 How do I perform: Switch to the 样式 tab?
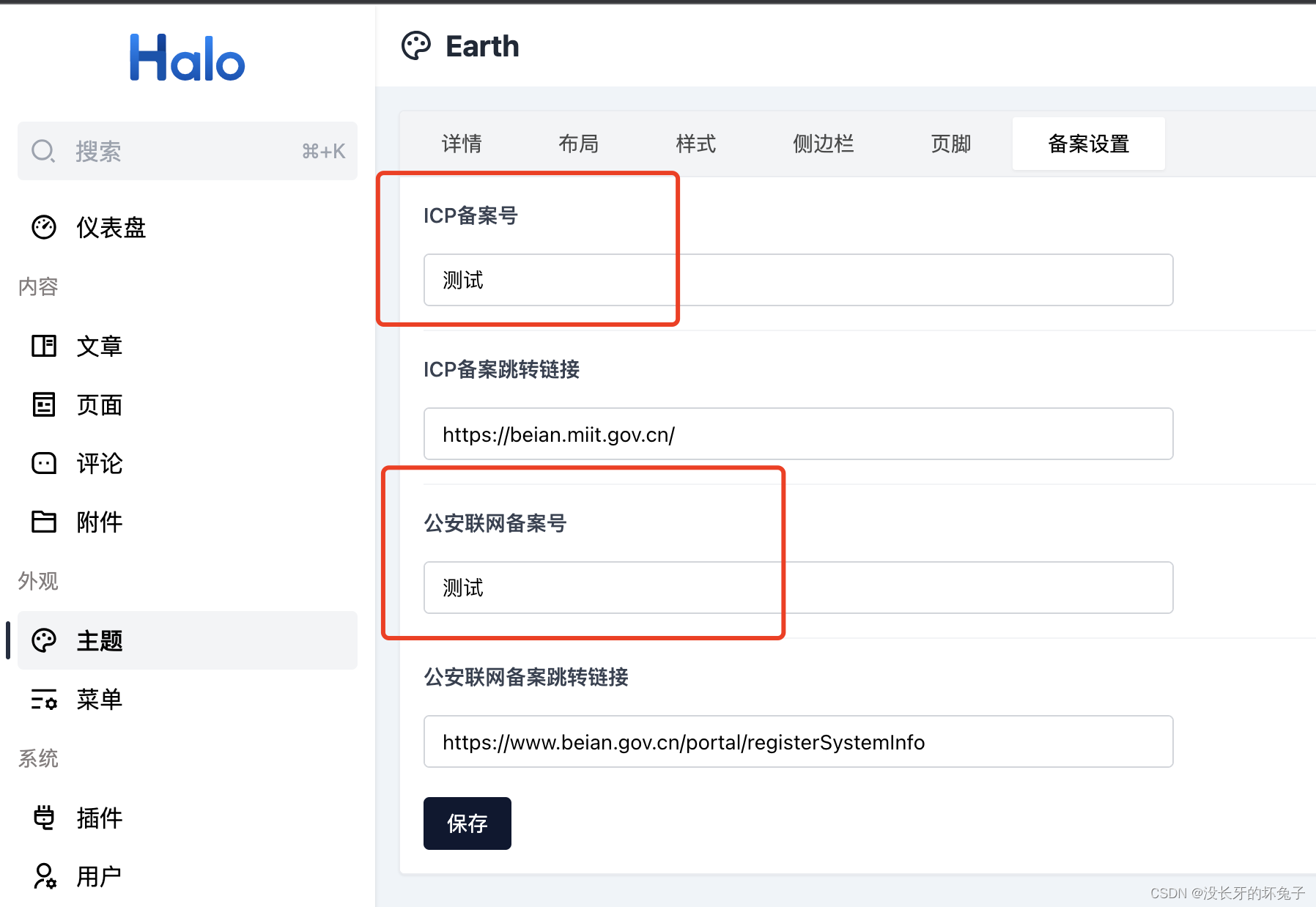coord(696,144)
